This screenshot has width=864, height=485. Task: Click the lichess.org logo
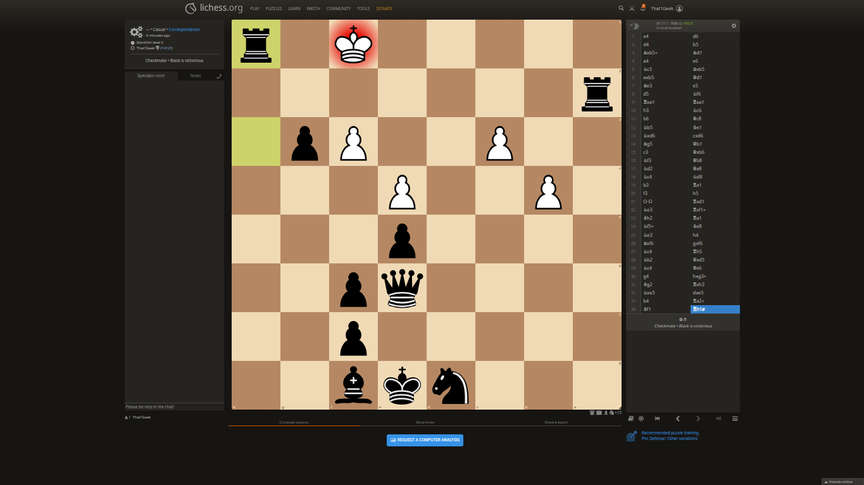tap(211, 8)
